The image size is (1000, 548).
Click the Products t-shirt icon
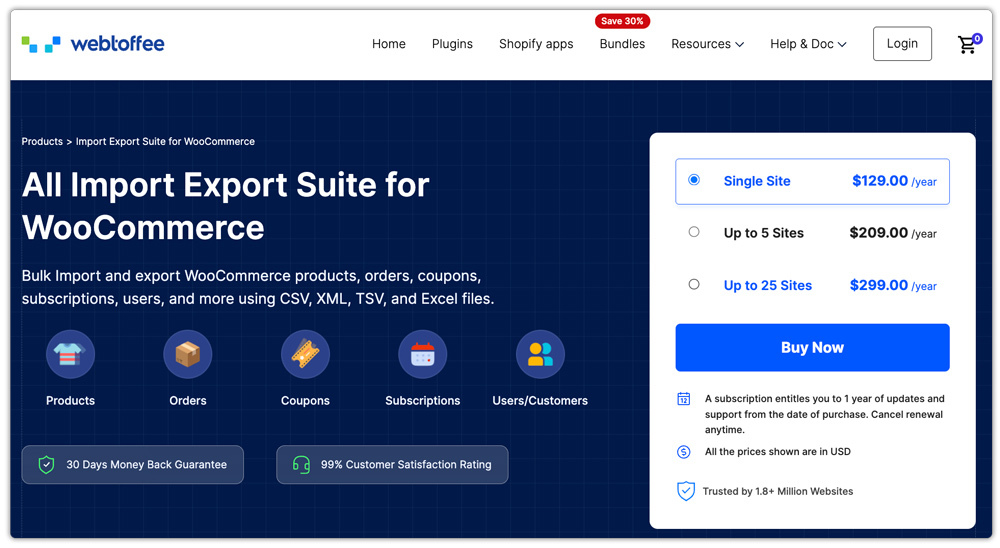point(70,354)
